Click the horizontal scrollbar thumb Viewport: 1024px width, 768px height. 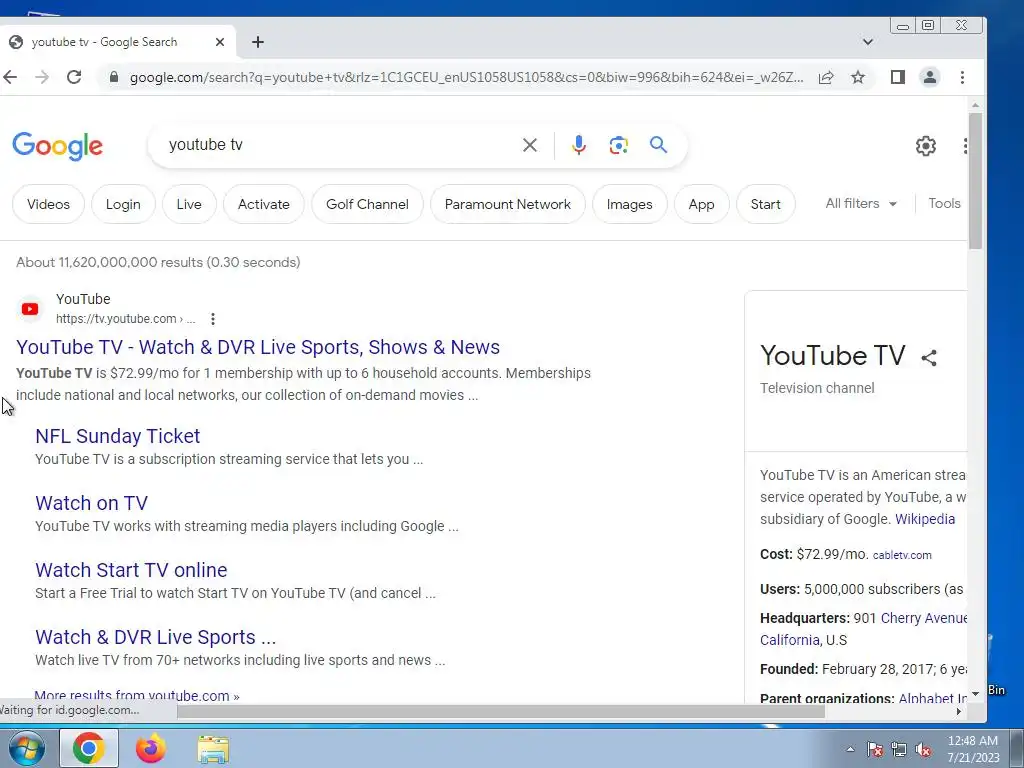pyautogui.click(x=501, y=711)
